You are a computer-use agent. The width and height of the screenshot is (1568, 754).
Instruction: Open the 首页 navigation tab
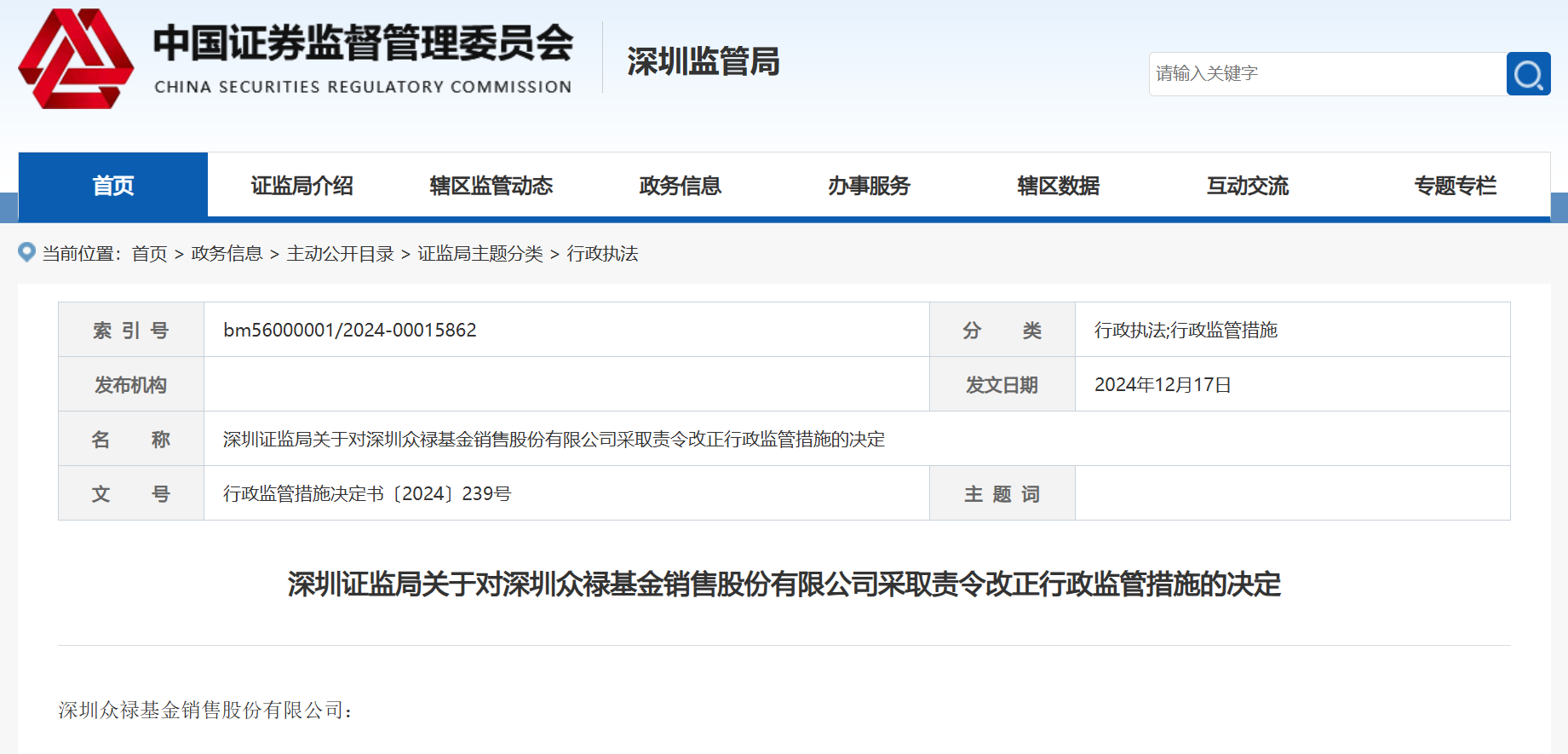113,186
